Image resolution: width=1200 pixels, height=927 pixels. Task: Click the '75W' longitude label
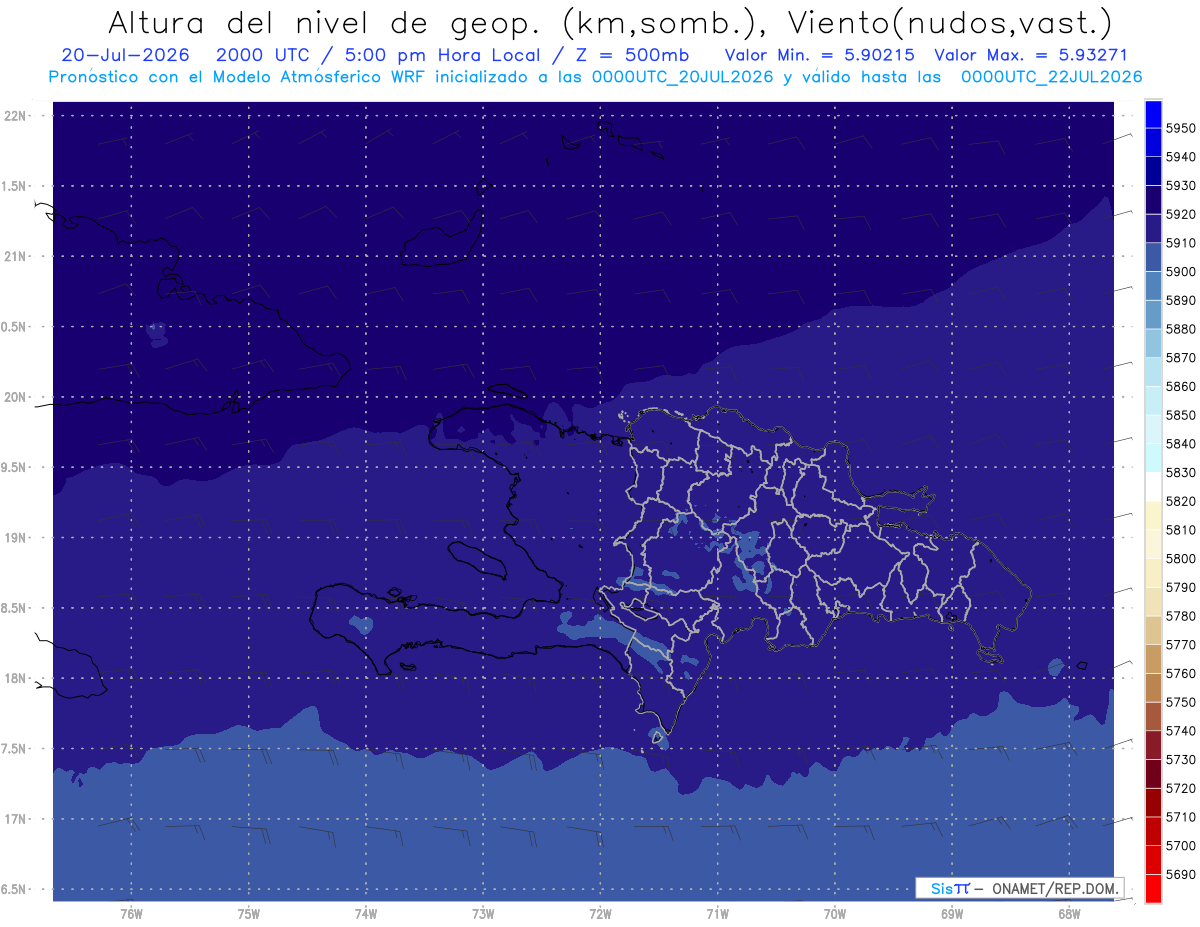click(249, 914)
